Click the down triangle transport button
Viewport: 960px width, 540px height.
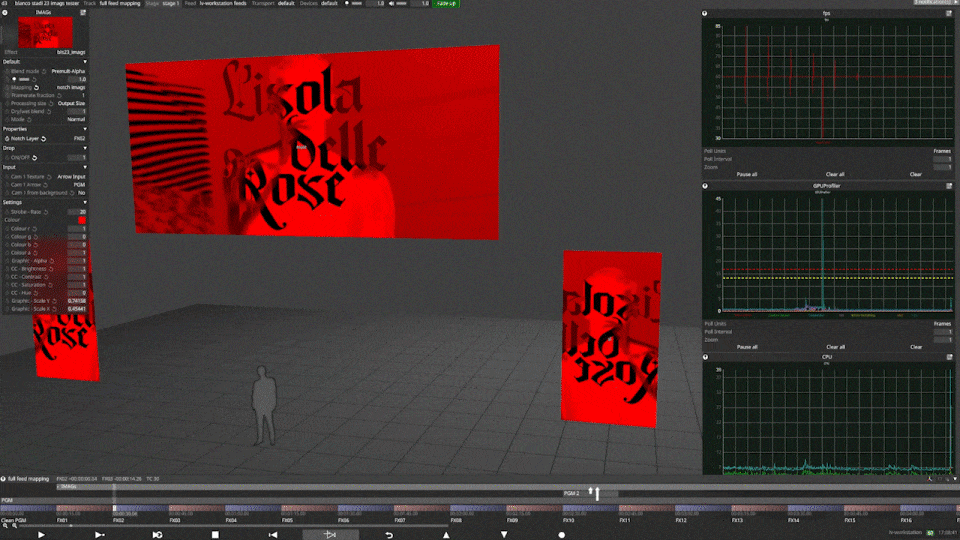504,534
